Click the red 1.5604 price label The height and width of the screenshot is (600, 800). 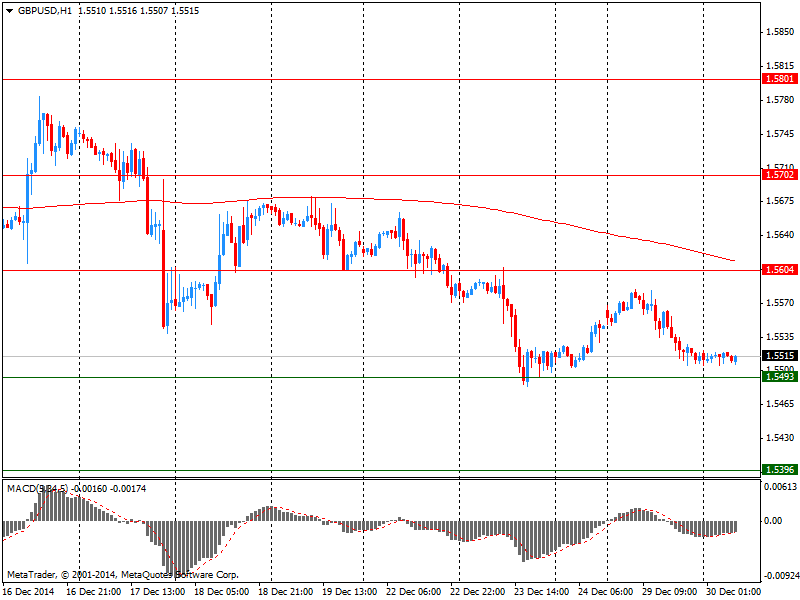(780, 269)
